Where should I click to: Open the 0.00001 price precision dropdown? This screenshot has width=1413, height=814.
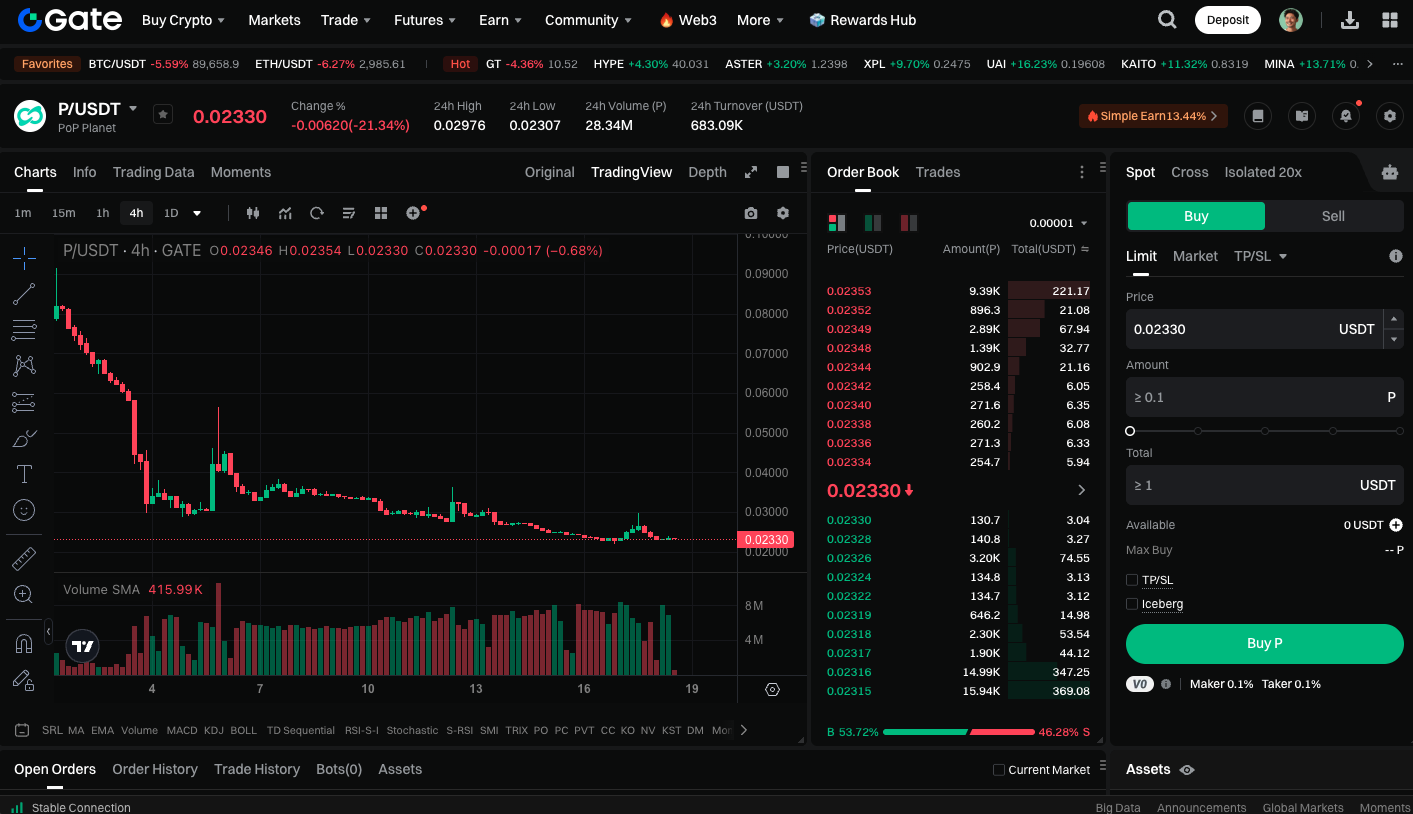(x=1058, y=223)
